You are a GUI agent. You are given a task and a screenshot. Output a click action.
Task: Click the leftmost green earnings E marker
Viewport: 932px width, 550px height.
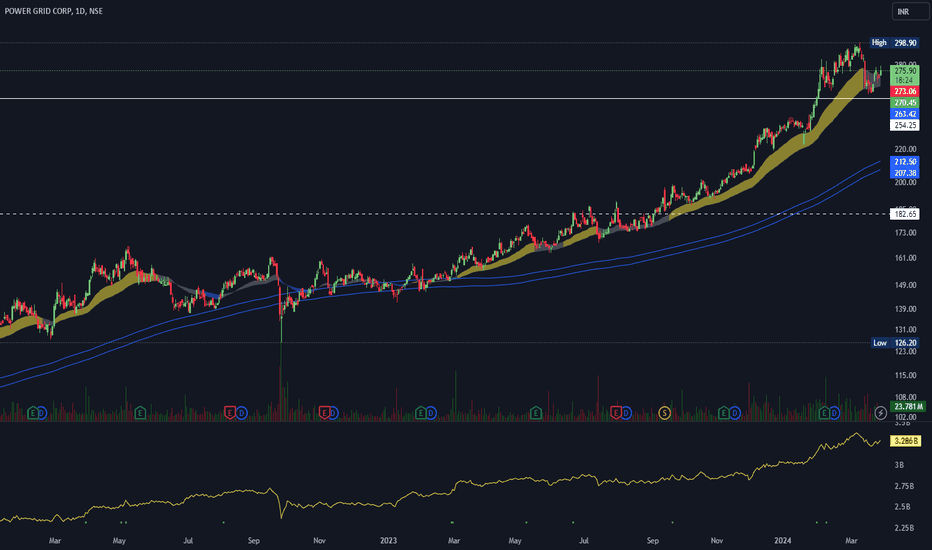pyautogui.click(x=33, y=413)
